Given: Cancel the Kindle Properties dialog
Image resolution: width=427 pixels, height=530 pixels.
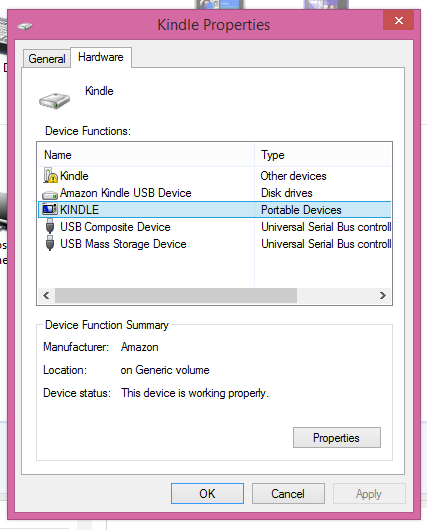Looking at the screenshot, I should tap(288, 493).
